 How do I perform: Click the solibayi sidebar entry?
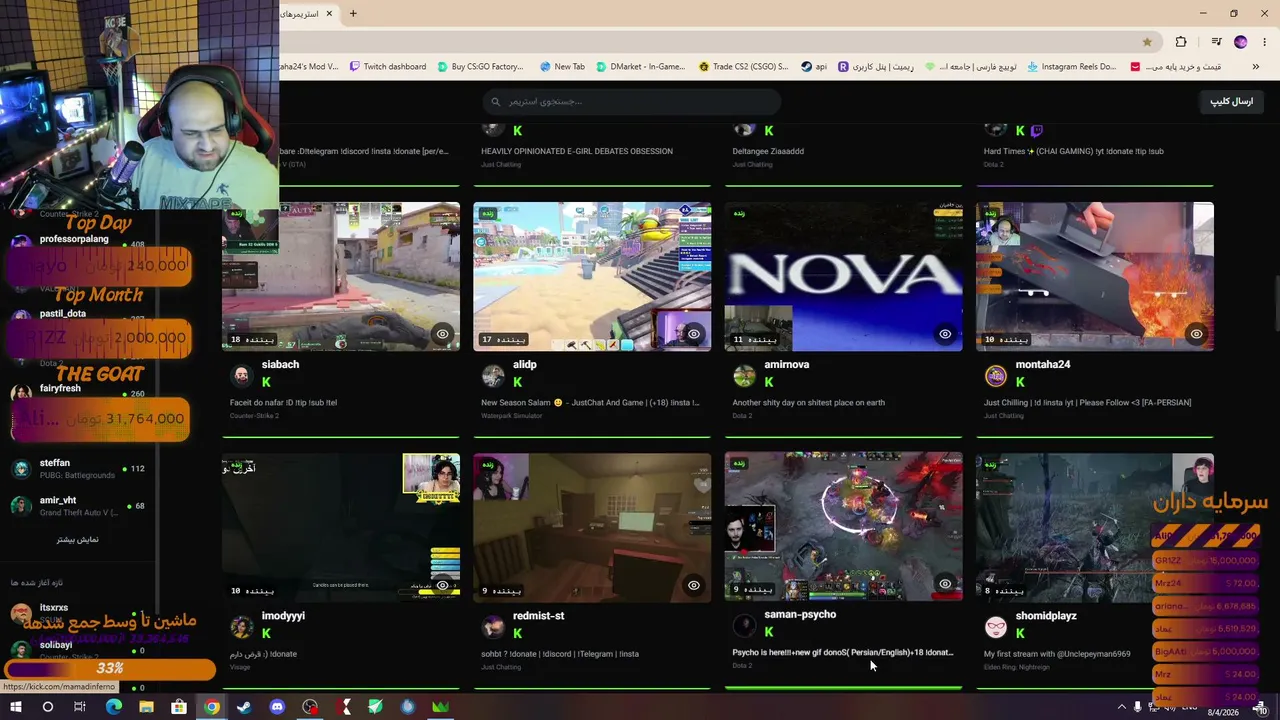[x=78, y=650]
